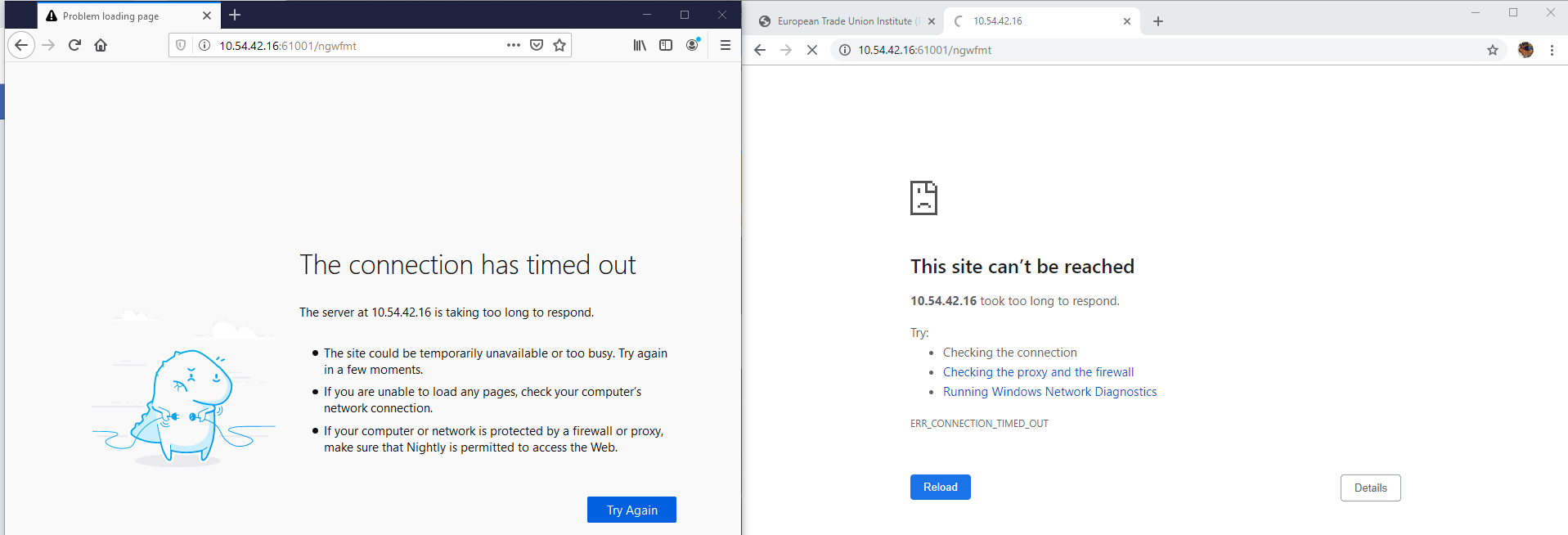Select the 'Problem loading page' tab
The height and width of the screenshot is (535, 1568).
point(129,16)
